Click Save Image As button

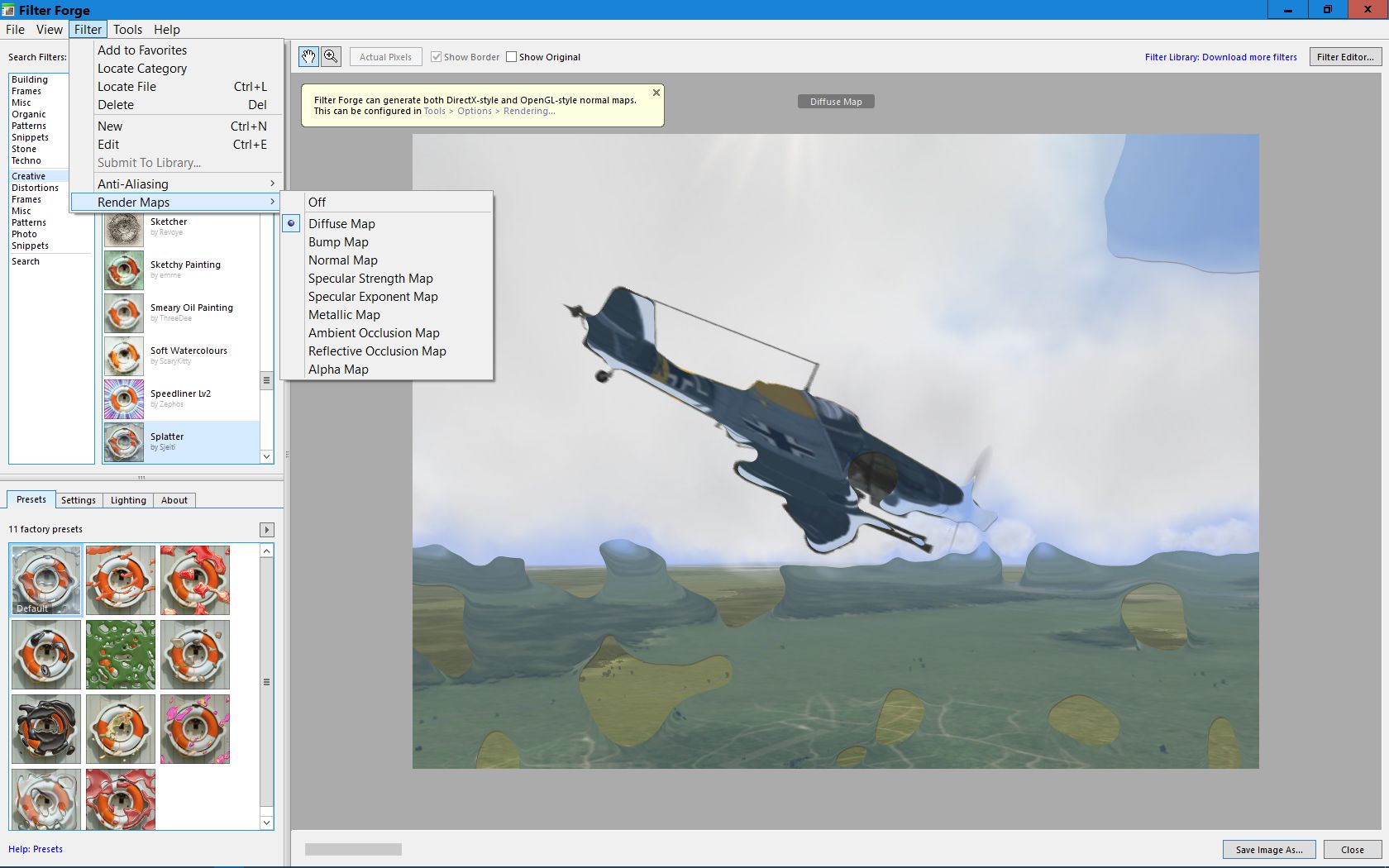pos(1269,850)
